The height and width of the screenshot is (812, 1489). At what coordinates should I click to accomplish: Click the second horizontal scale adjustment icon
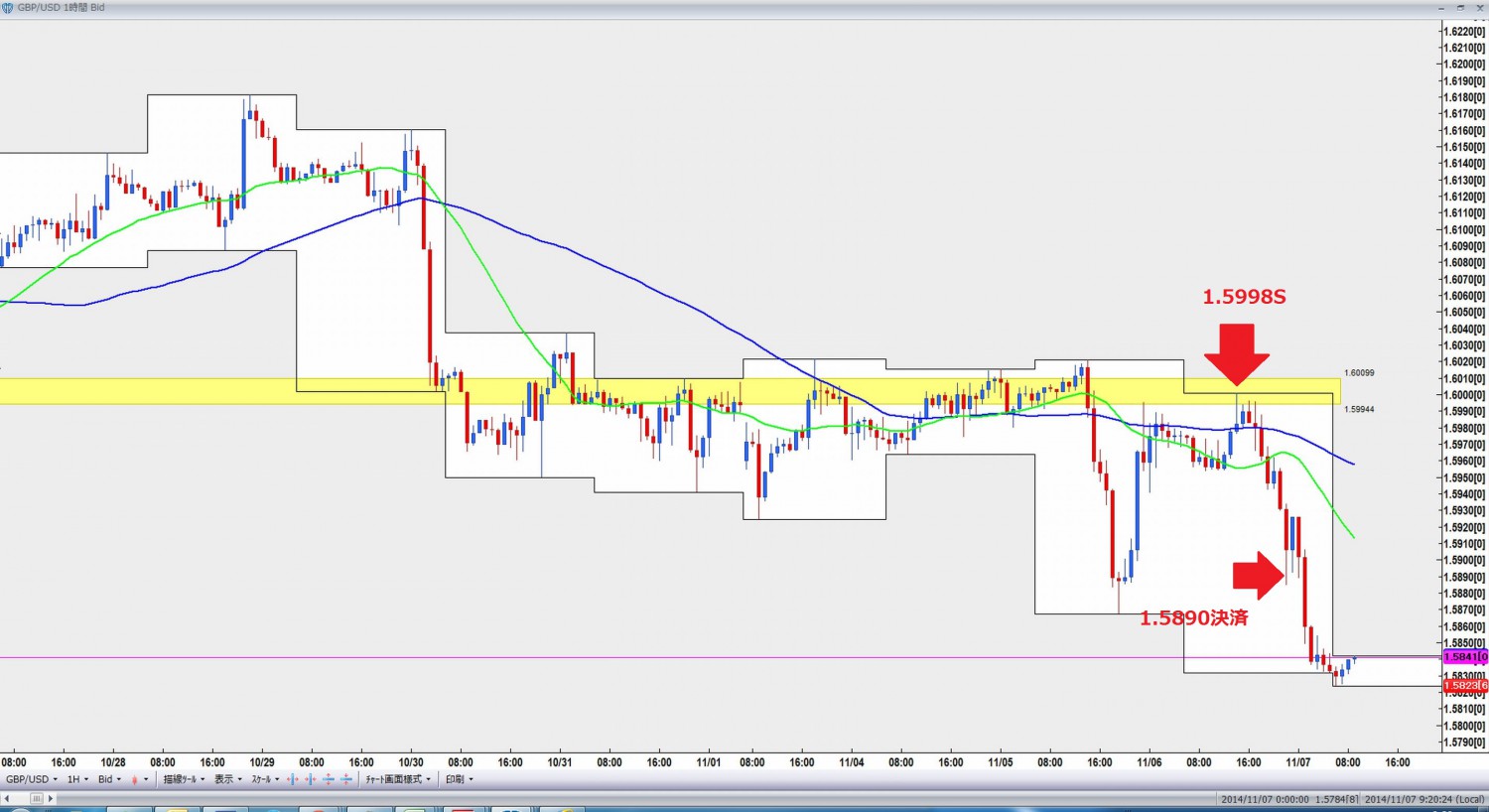[311, 780]
